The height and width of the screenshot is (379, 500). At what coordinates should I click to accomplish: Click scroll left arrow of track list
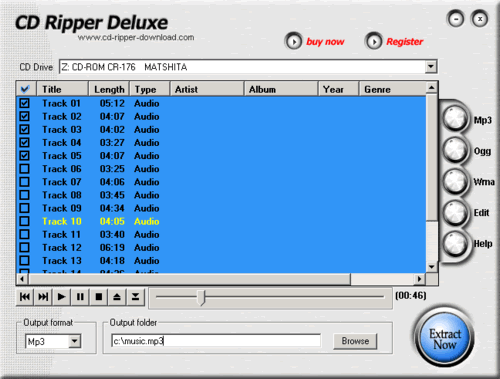22,279
